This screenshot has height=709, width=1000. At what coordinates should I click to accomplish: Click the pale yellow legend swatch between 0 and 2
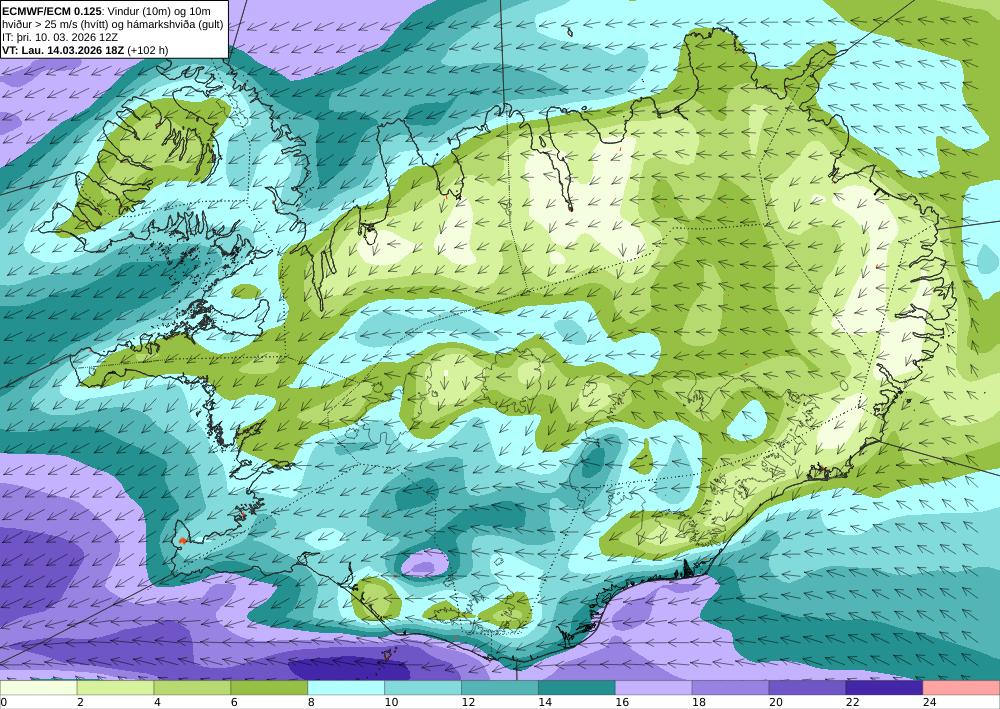coord(38,688)
